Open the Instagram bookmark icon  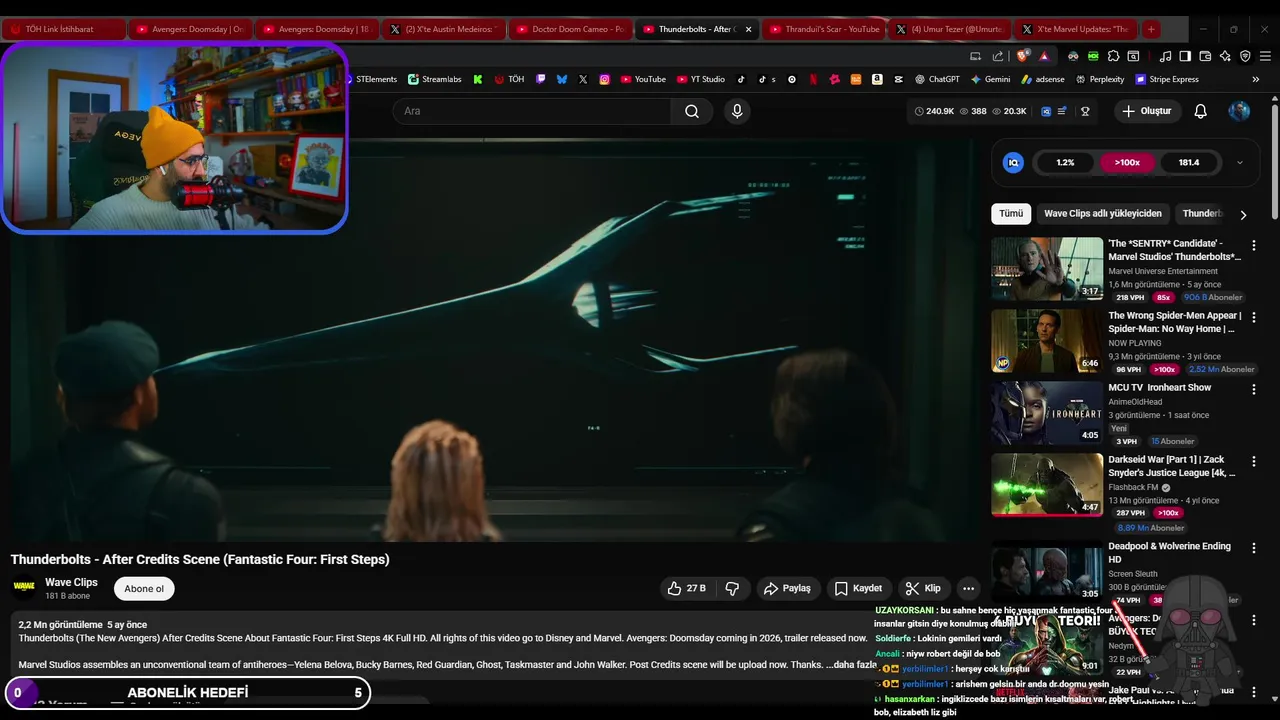click(x=604, y=79)
